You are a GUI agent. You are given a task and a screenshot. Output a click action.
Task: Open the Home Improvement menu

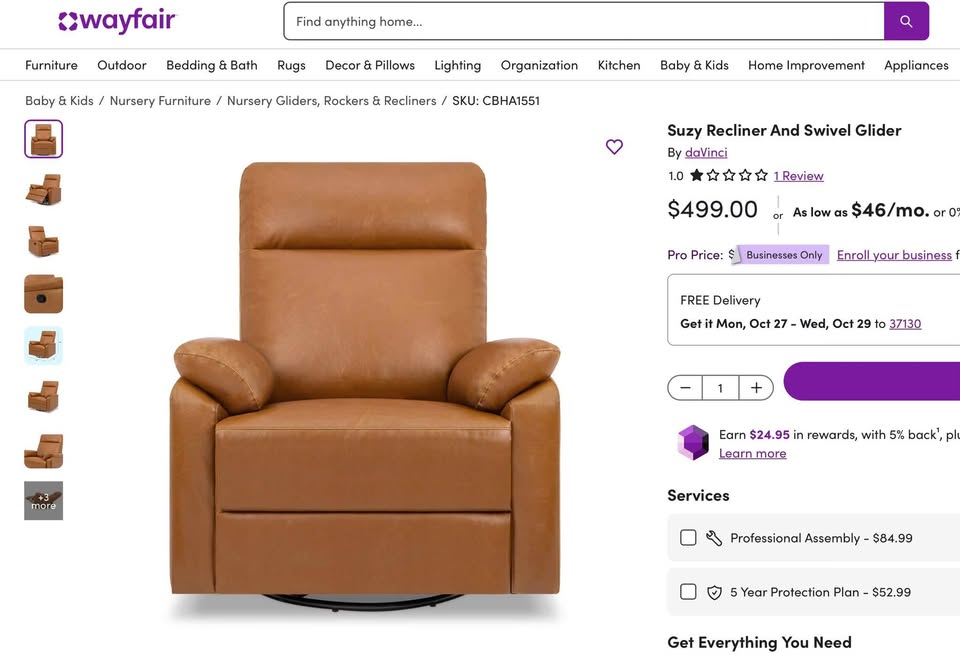806,65
